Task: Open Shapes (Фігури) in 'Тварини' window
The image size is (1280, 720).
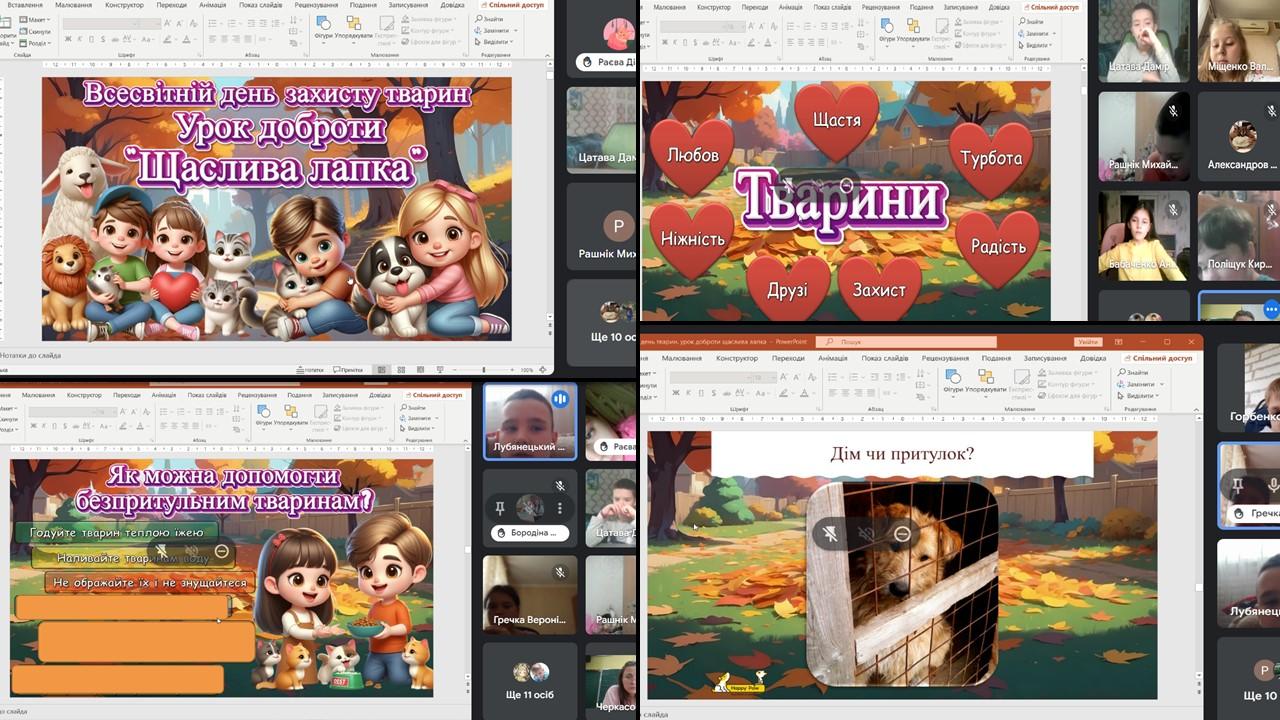Action: [888, 30]
